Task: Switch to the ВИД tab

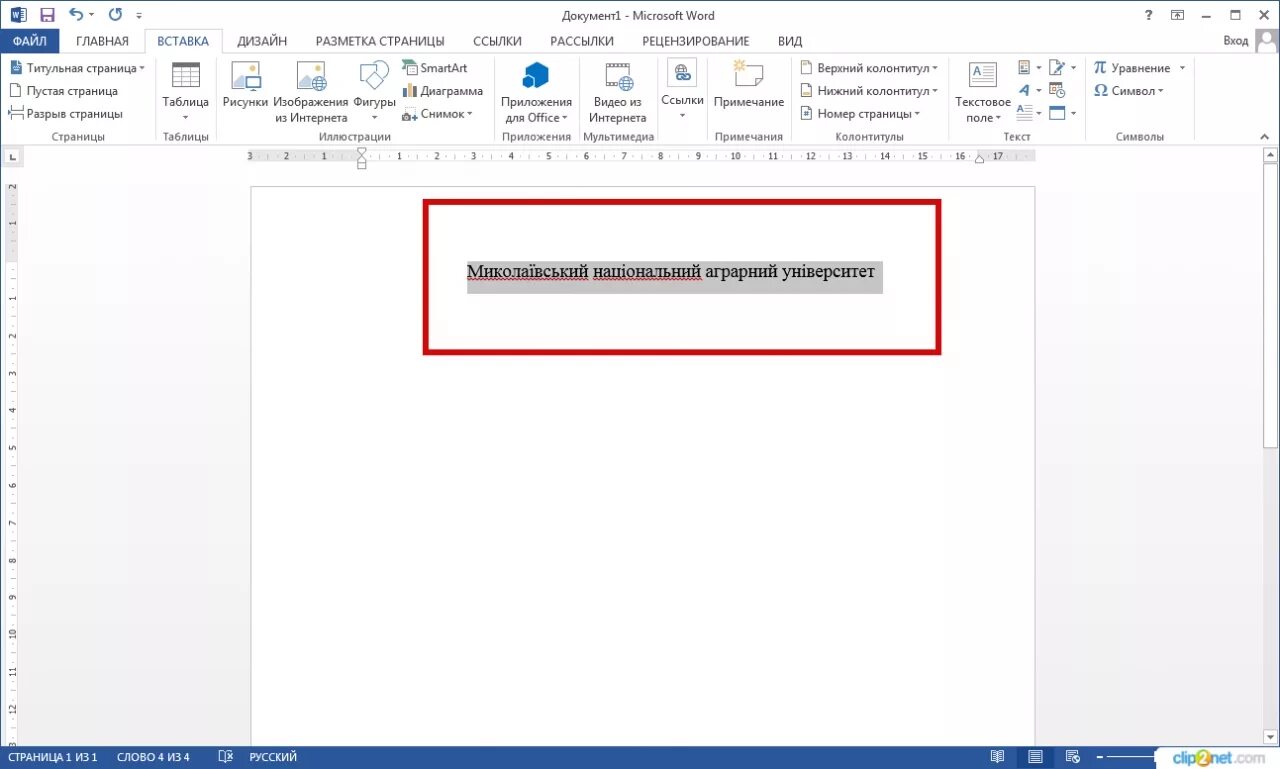Action: click(790, 41)
